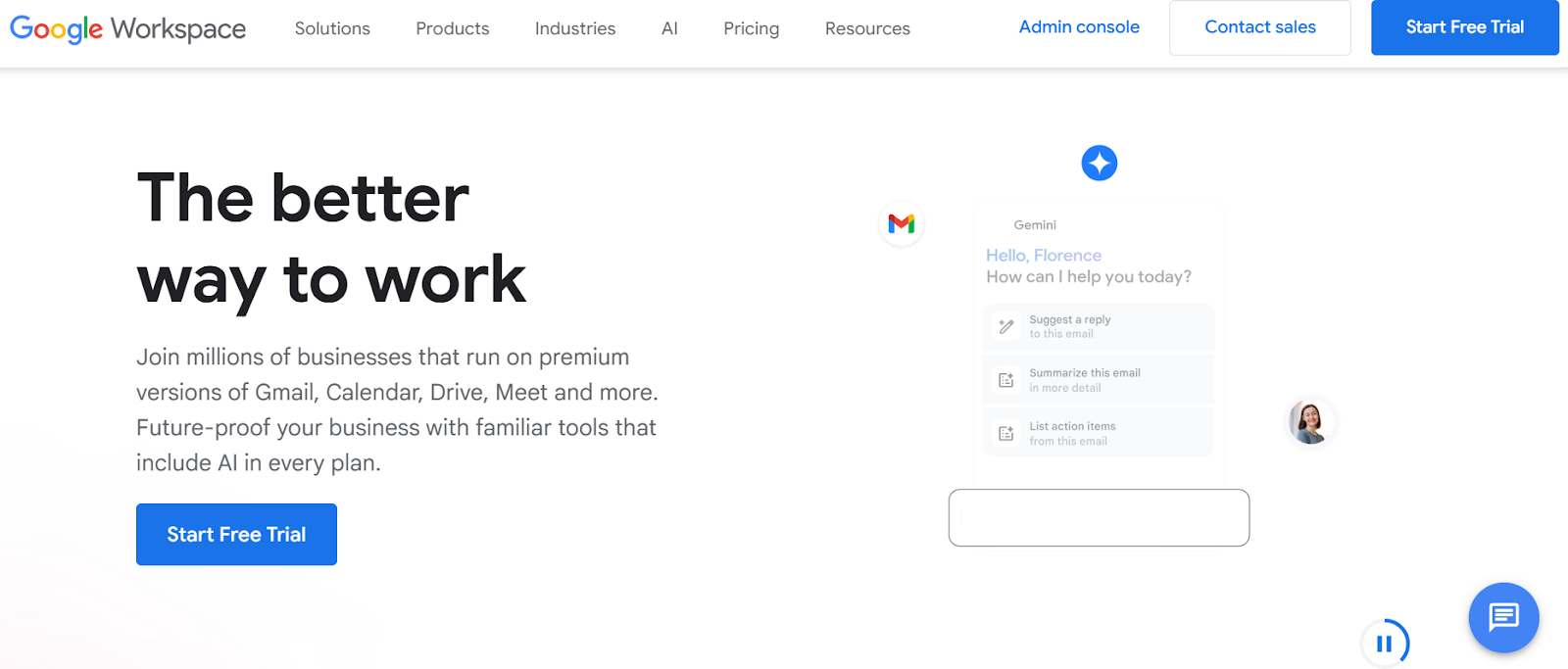The width and height of the screenshot is (1568, 669).
Task: Click the Gmail envelope icon
Action: tap(902, 223)
